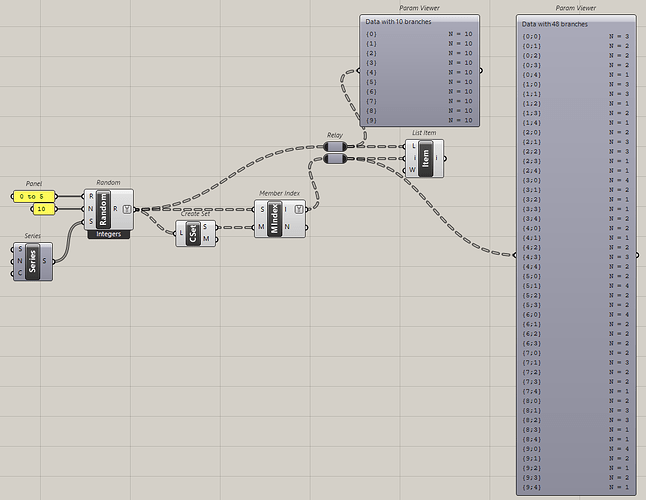646x500 pixels.
Task: Select the Series component
Action: click(x=33, y=262)
